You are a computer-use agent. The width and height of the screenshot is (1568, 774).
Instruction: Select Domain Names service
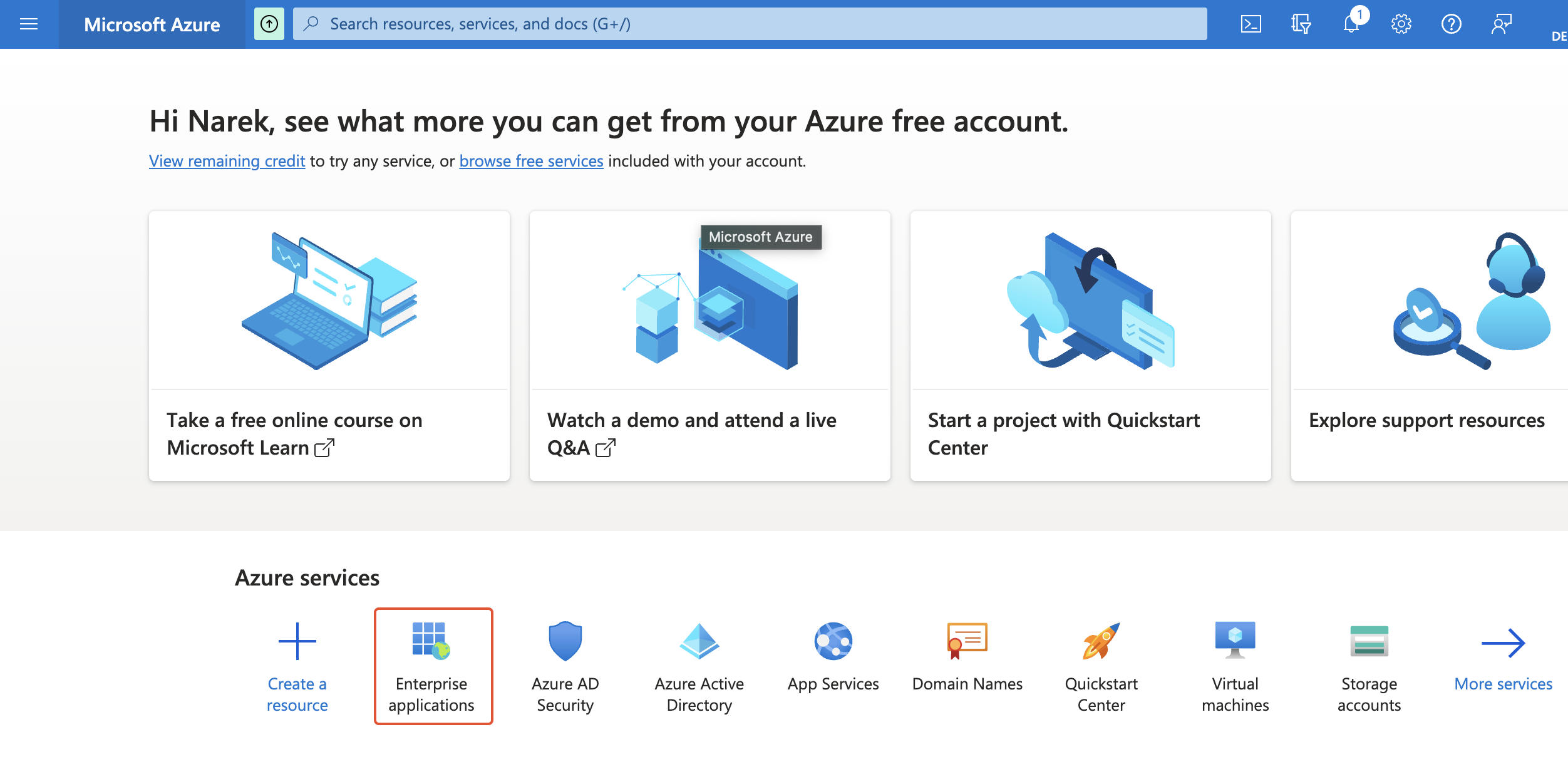[x=967, y=654]
